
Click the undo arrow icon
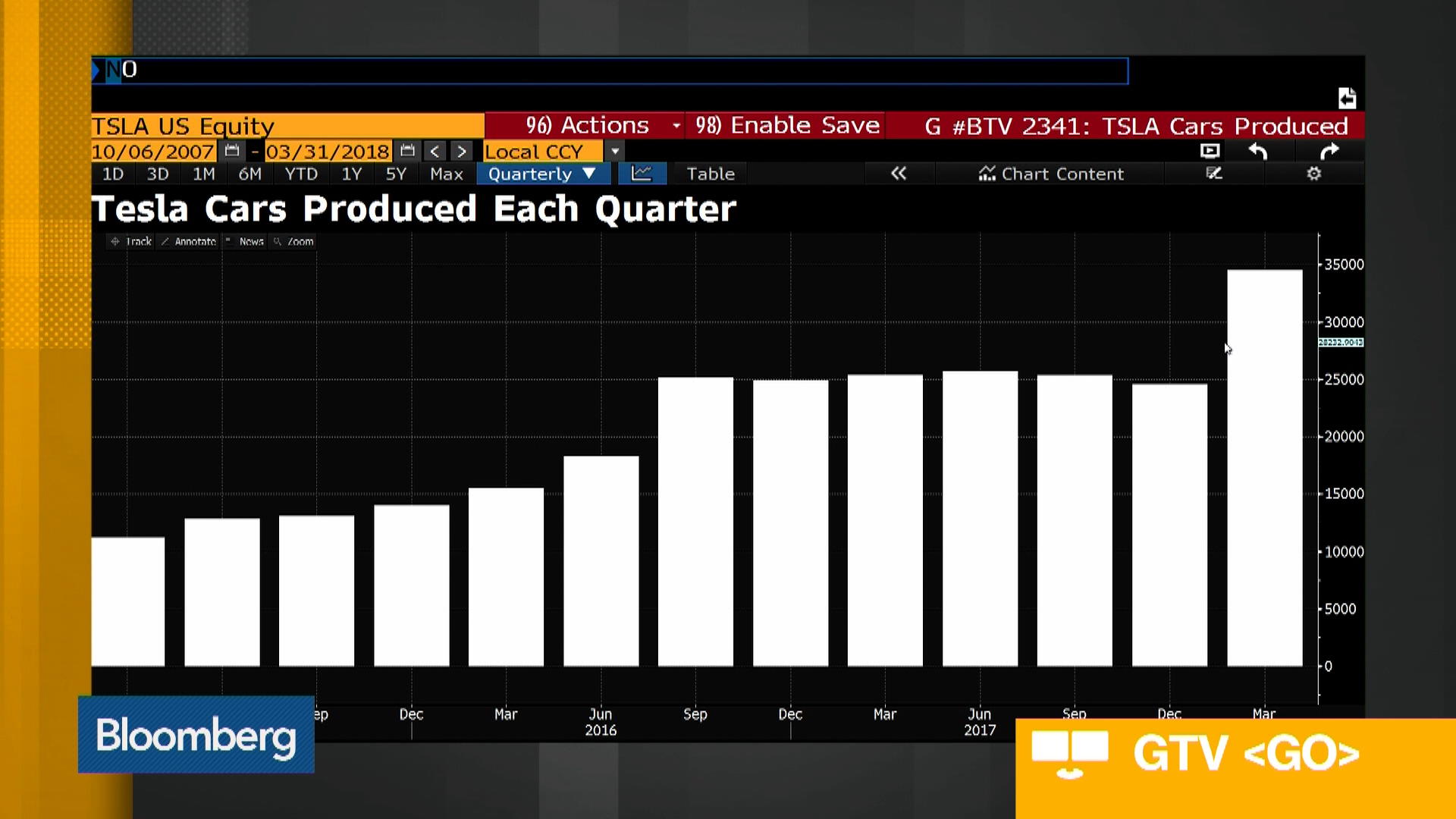pyautogui.click(x=1258, y=152)
